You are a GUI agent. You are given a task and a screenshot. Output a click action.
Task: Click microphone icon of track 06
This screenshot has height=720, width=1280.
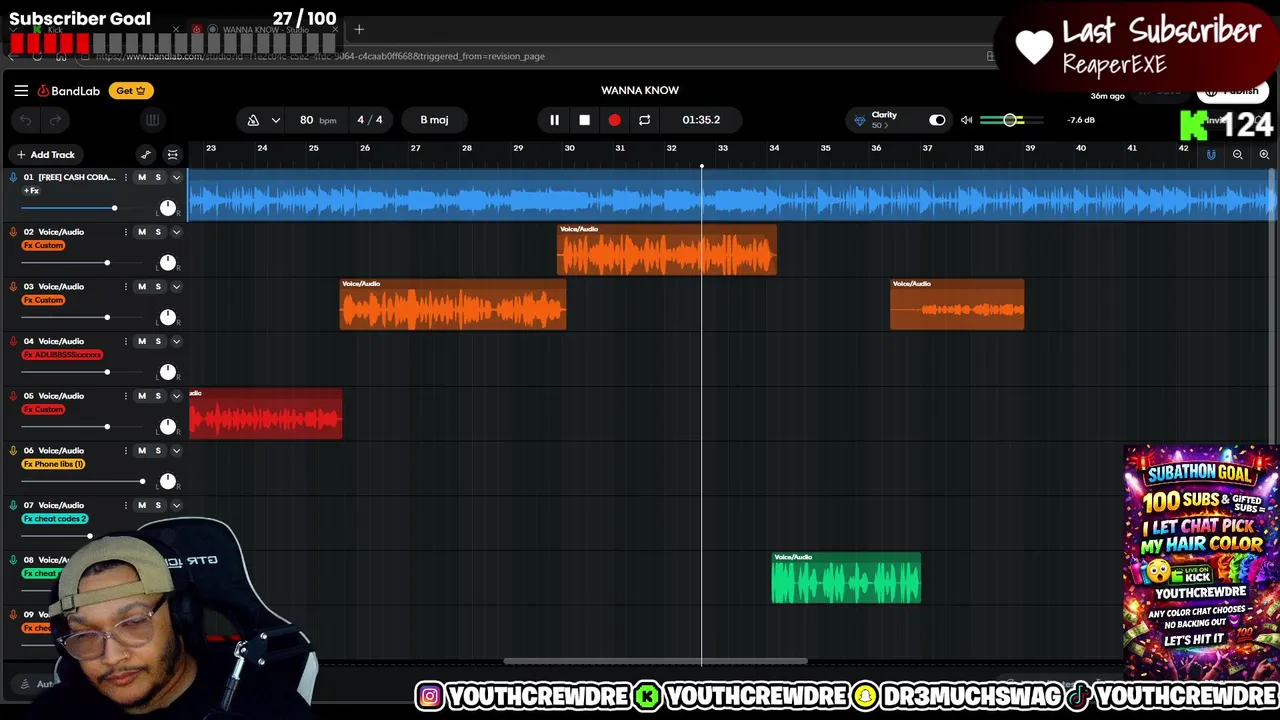click(x=13, y=451)
